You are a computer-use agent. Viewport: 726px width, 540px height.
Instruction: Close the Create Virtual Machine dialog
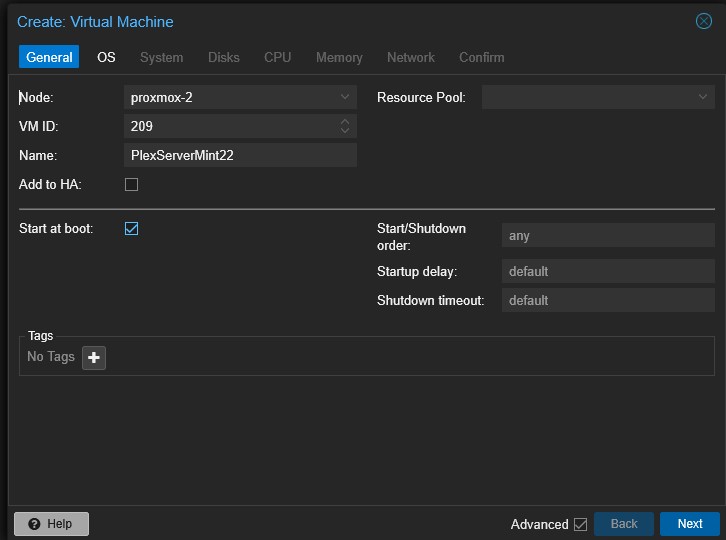tap(703, 21)
